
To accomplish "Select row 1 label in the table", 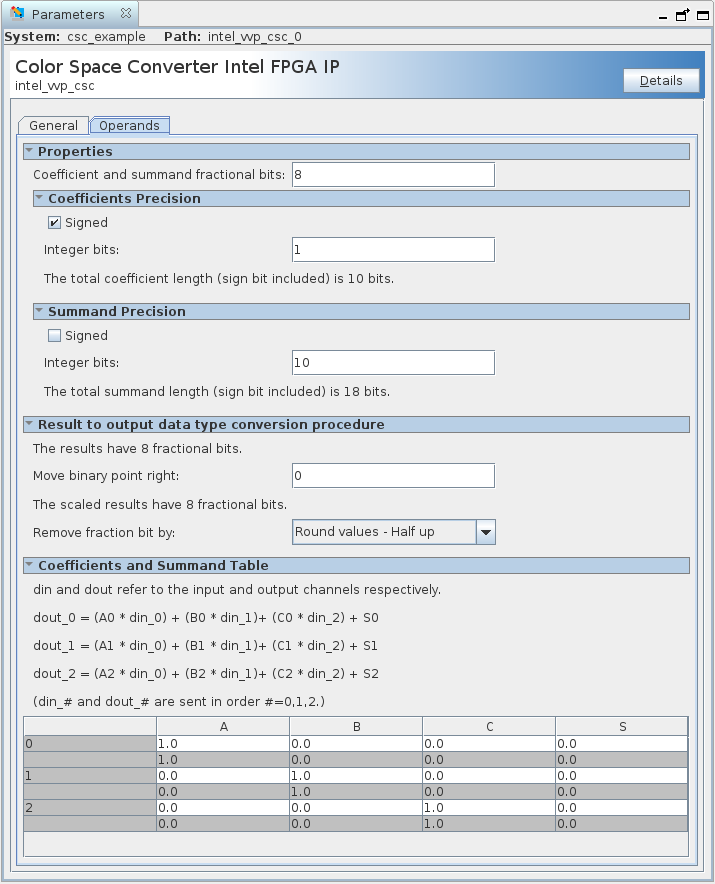I will tap(90, 776).
